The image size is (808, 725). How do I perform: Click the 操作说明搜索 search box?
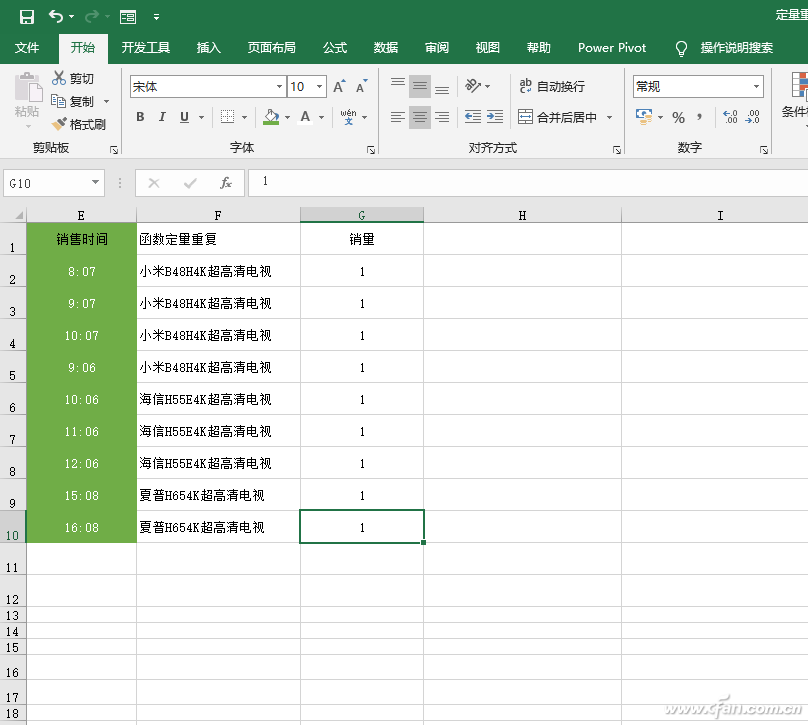click(736, 48)
